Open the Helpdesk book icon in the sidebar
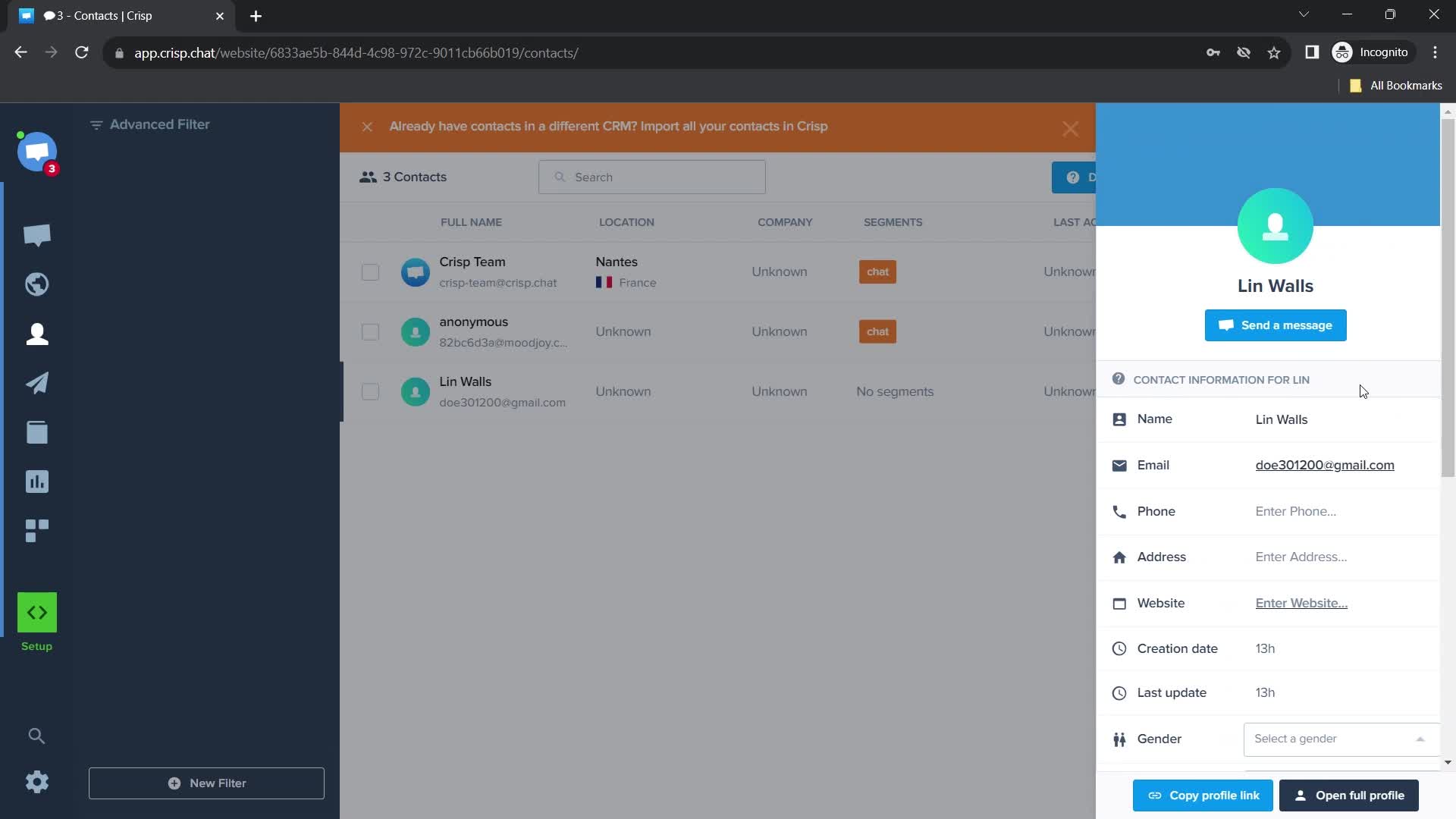Image resolution: width=1456 pixels, height=819 pixels. coord(37,432)
